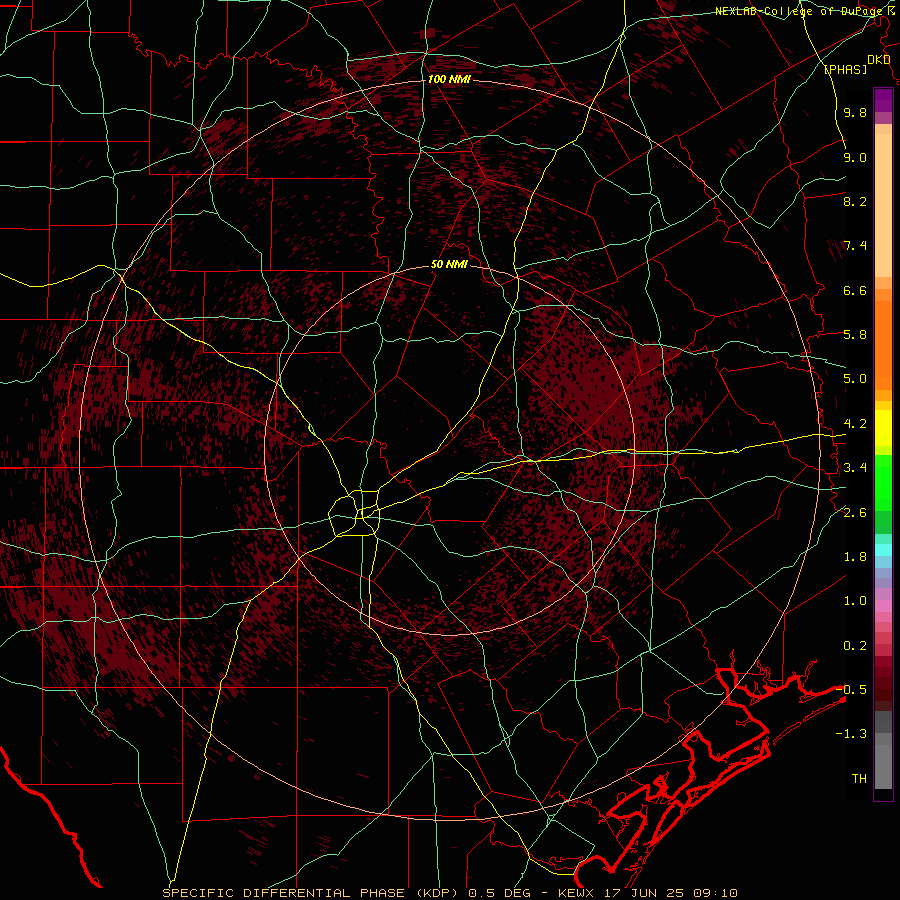Click the pink segment of the color bar

coord(883,606)
